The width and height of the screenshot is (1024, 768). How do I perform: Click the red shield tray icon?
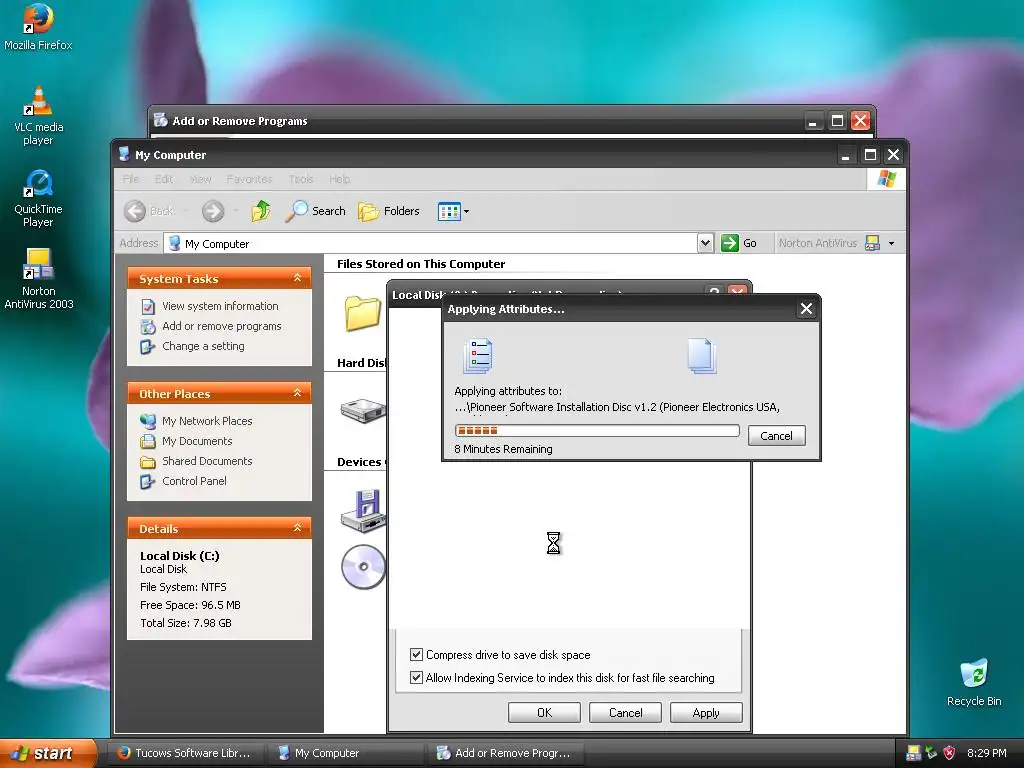(x=950, y=753)
